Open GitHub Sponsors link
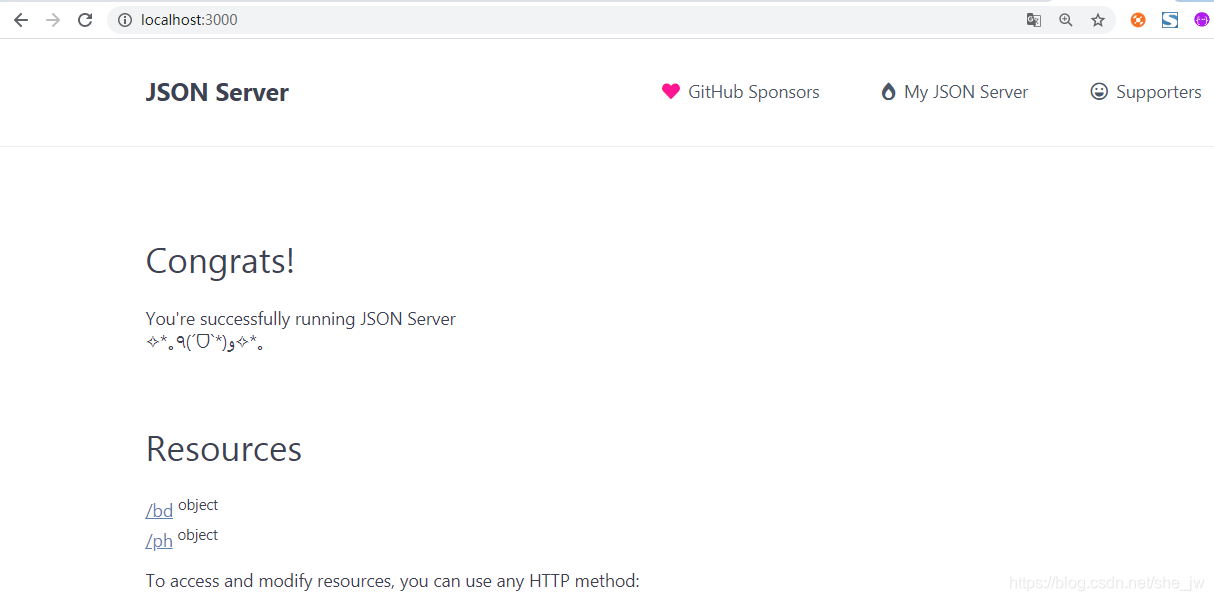This screenshot has height=601, width=1214. coord(741,92)
